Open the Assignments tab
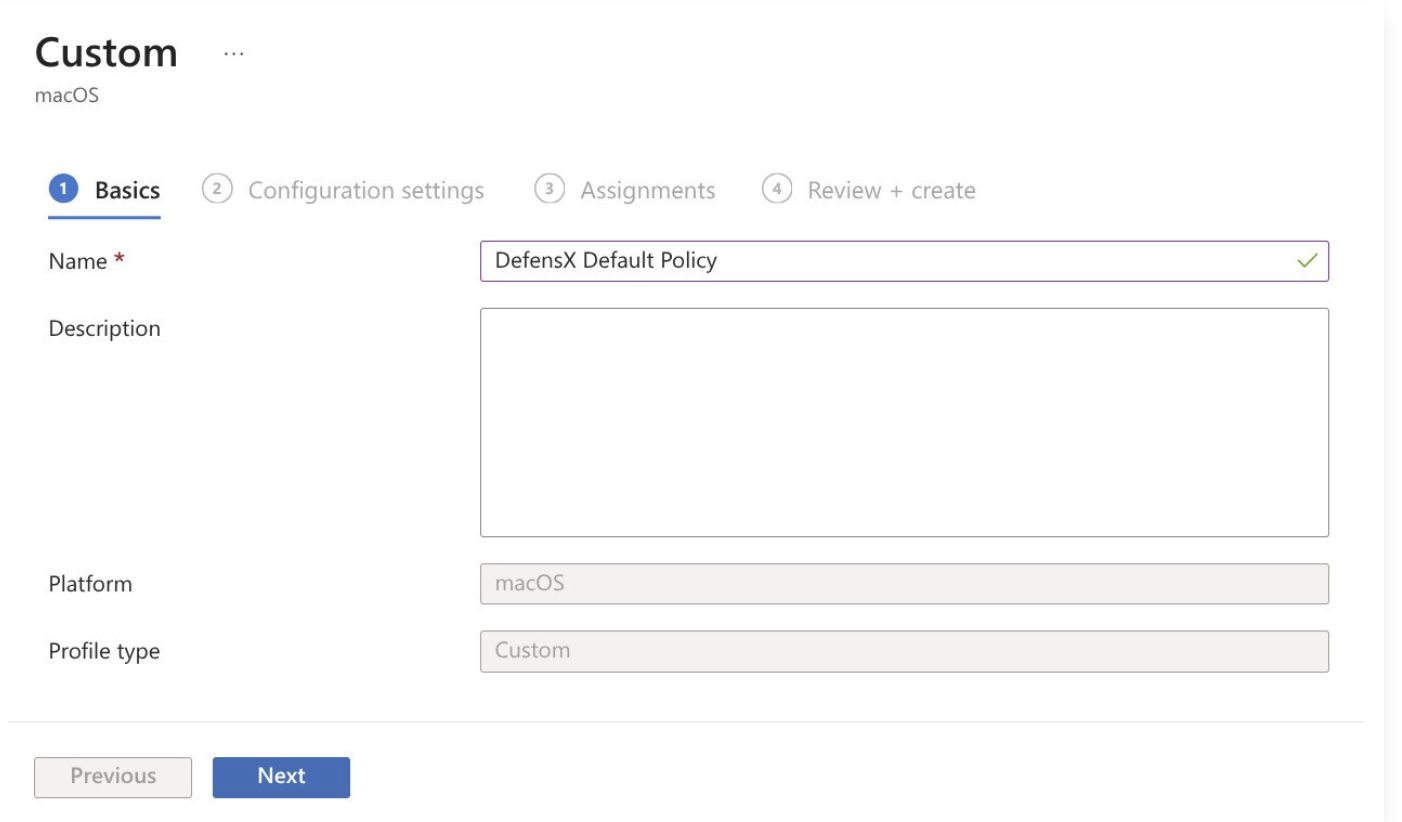 pyautogui.click(x=647, y=190)
